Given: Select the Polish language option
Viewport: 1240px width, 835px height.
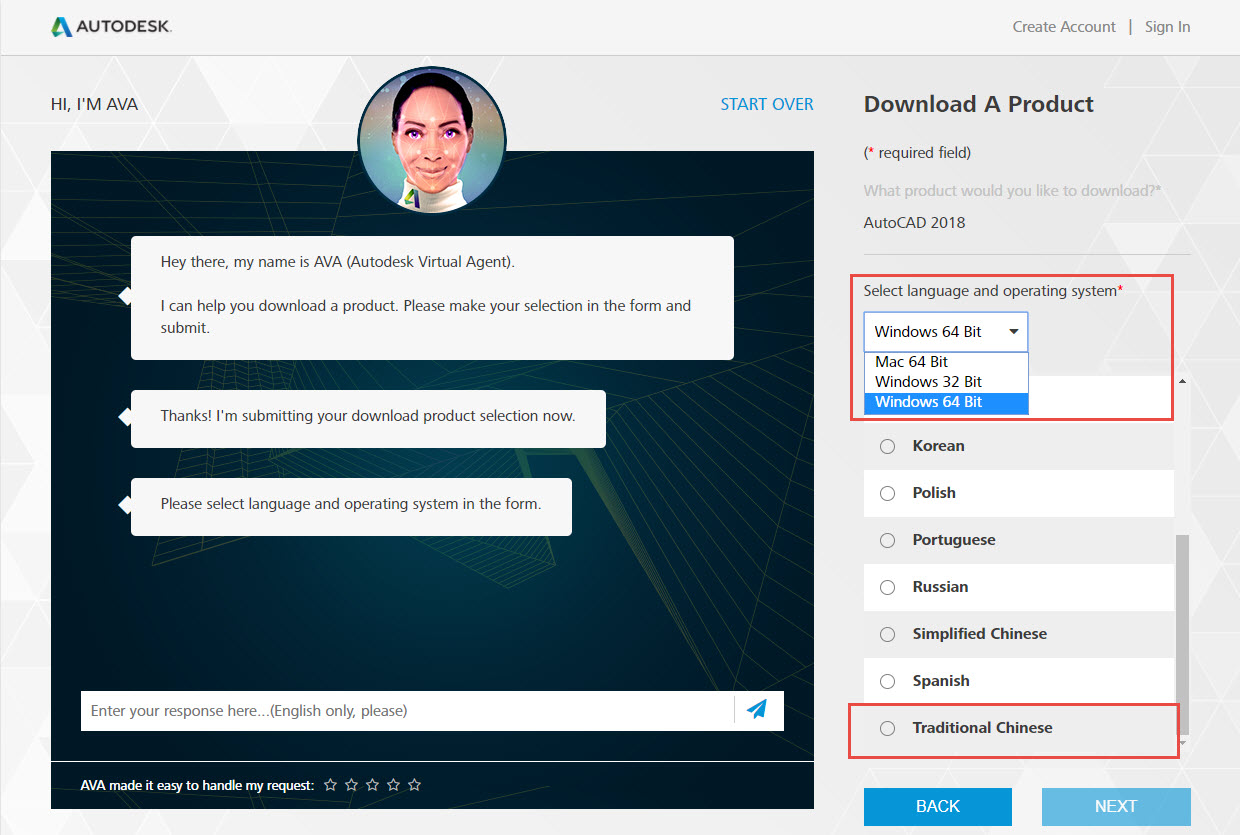Looking at the screenshot, I should pyautogui.click(x=1018, y=493).
